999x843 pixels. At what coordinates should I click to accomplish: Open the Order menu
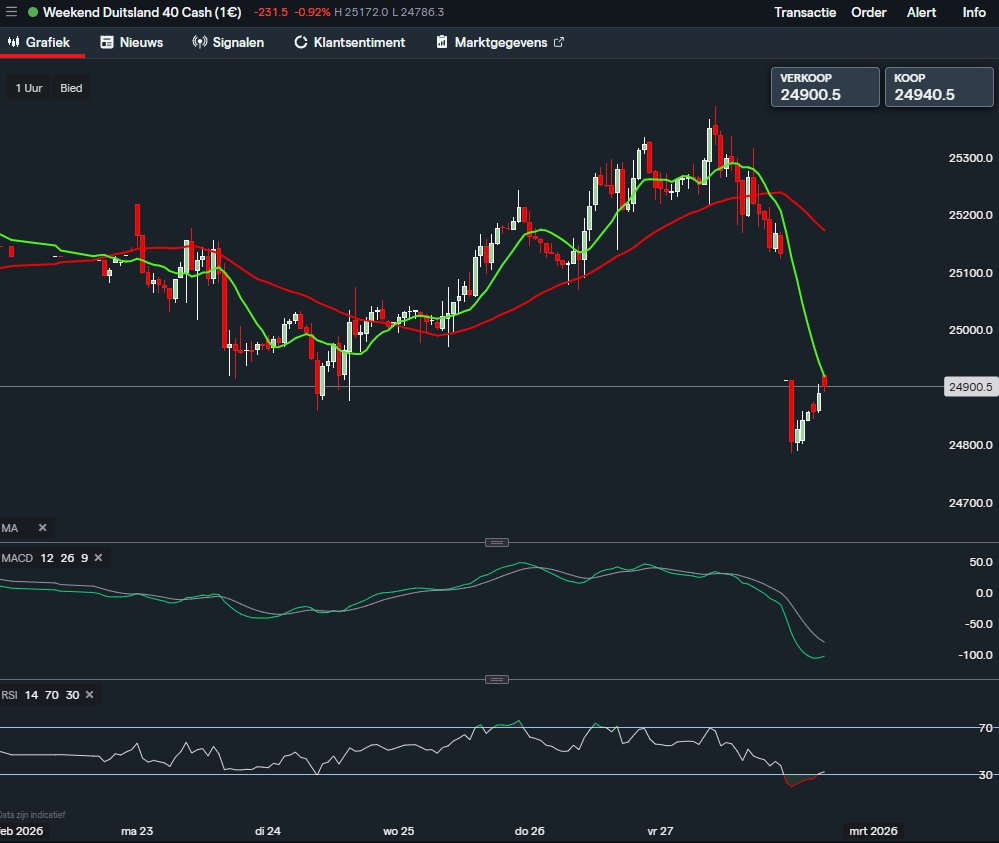tap(868, 12)
